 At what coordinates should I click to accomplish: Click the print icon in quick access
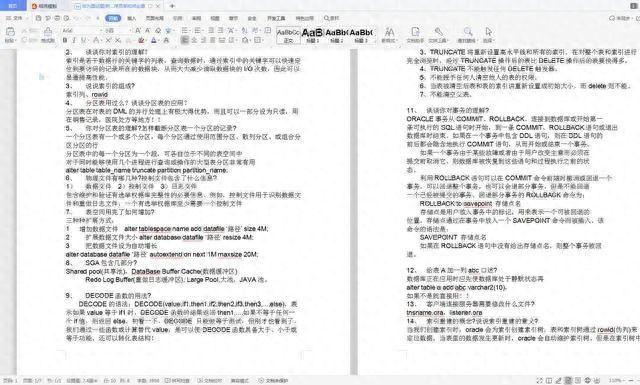click(x=57, y=18)
